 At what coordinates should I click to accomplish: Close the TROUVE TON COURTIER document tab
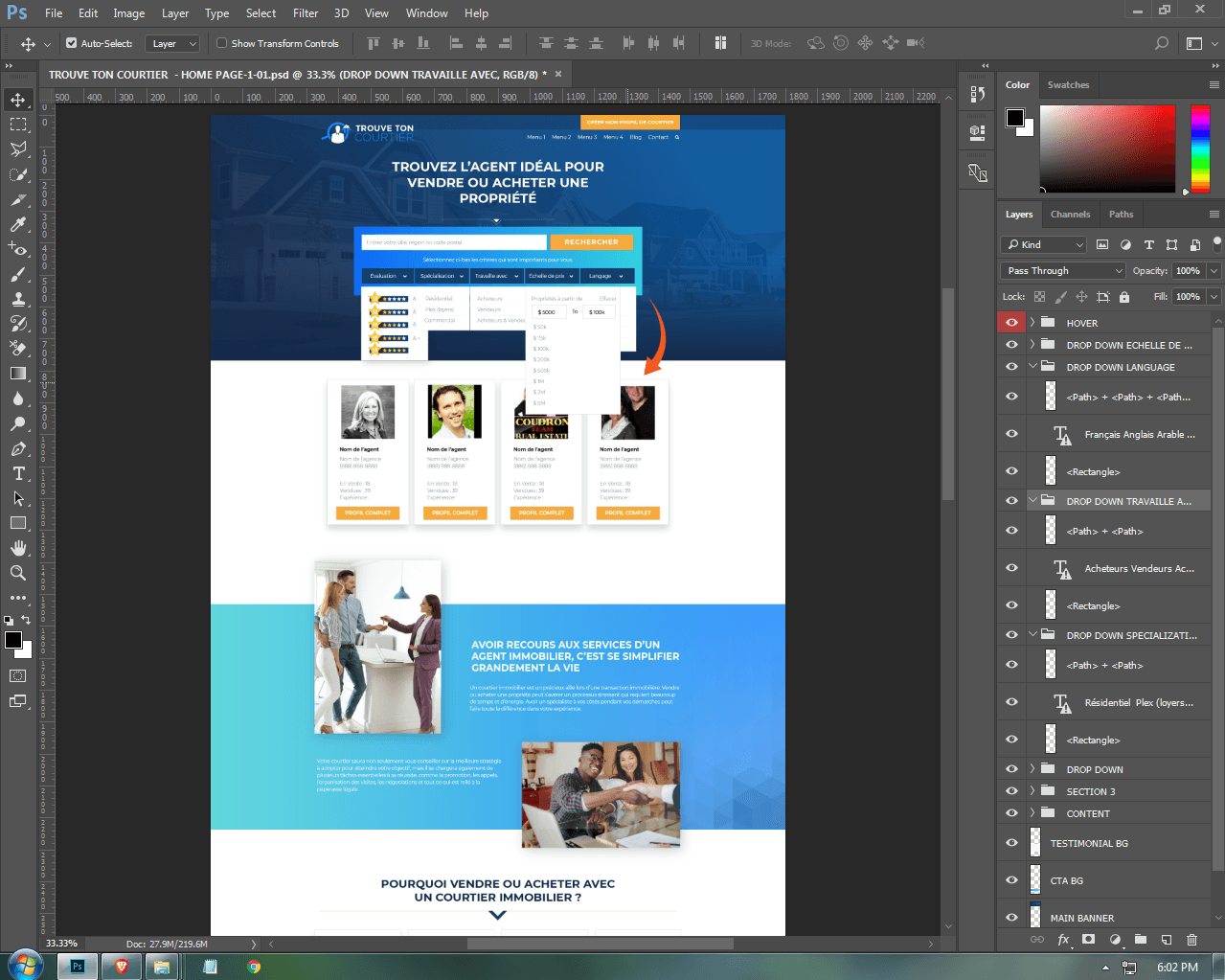(x=558, y=74)
